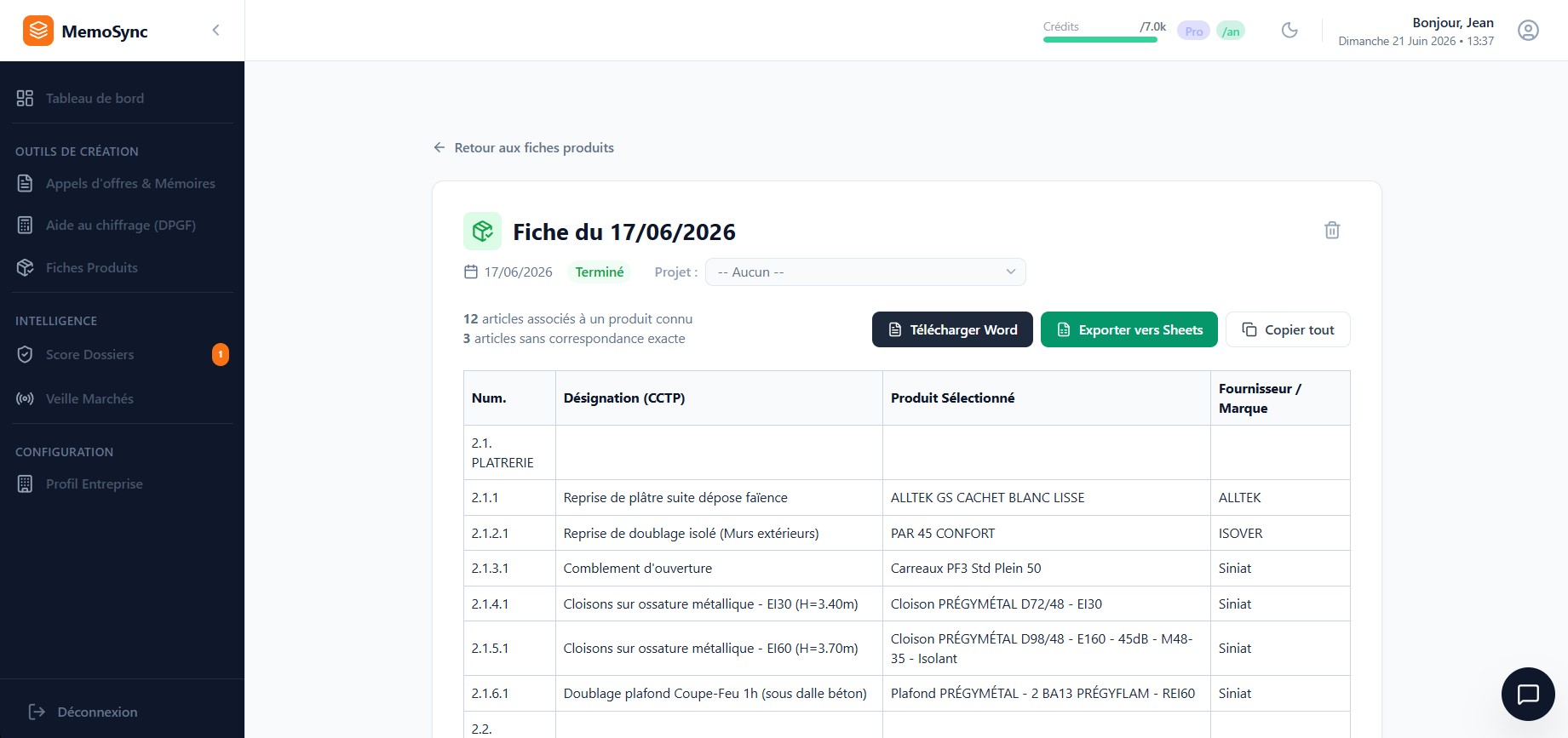Click the Tableau de bord grid icon

pos(25,98)
